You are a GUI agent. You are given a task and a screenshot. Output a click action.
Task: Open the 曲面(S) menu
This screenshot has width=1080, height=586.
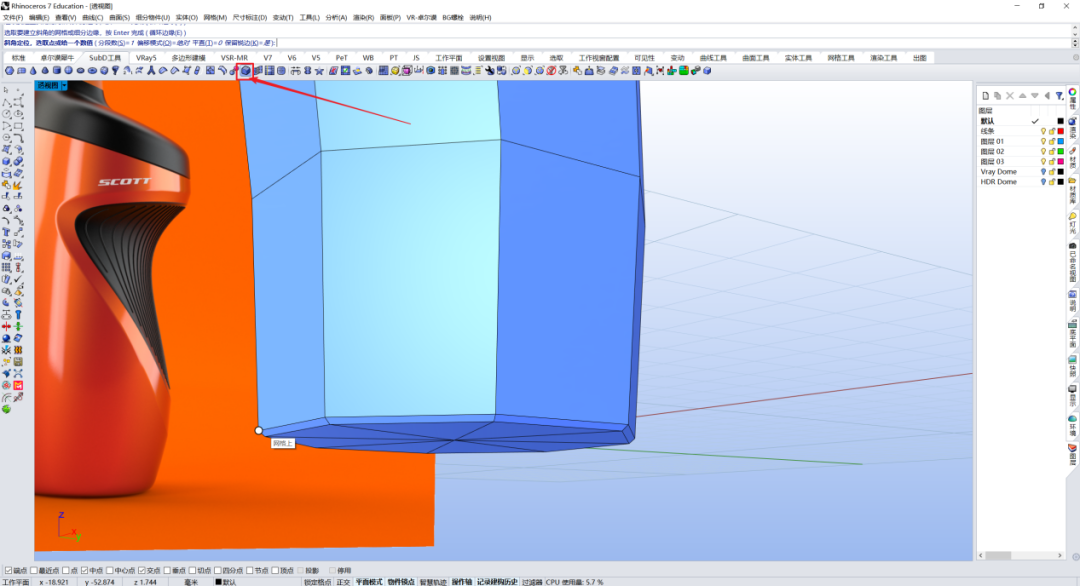(x=119, y=17)
